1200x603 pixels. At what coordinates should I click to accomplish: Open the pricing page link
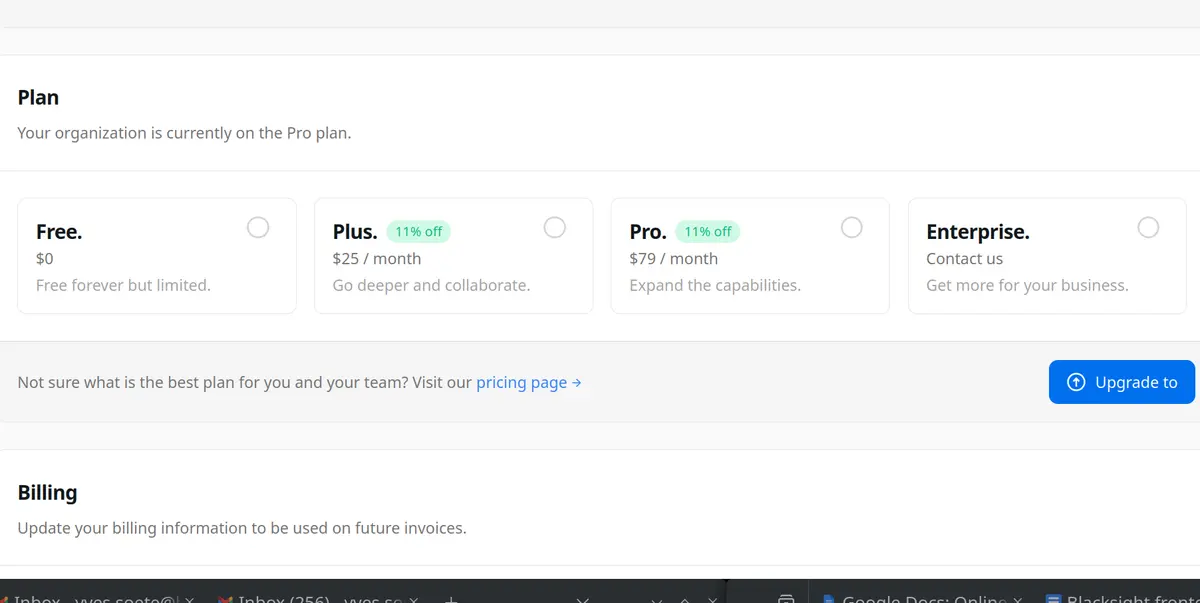pos(521,382)
